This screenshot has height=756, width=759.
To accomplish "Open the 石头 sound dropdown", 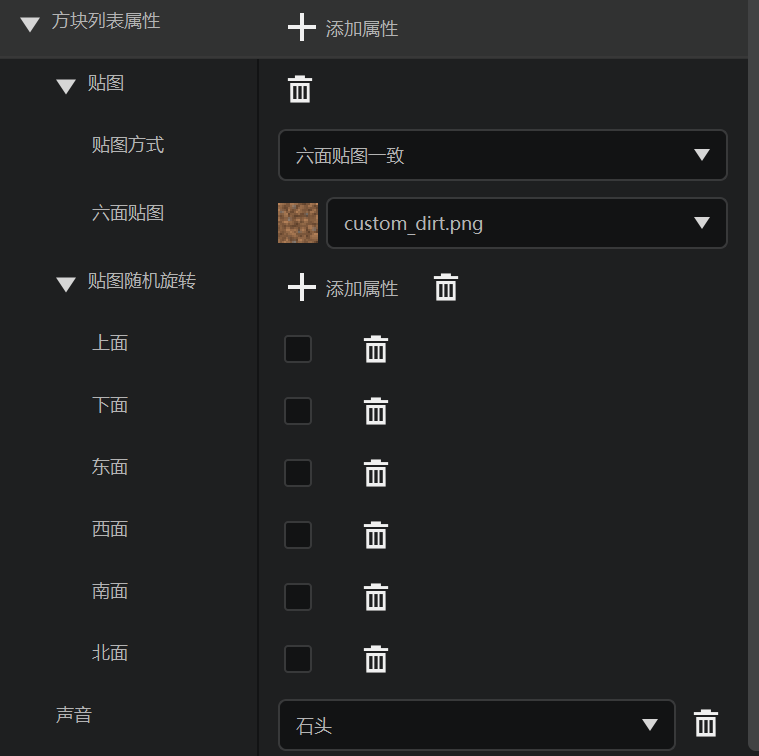I will tap(477, 725).
